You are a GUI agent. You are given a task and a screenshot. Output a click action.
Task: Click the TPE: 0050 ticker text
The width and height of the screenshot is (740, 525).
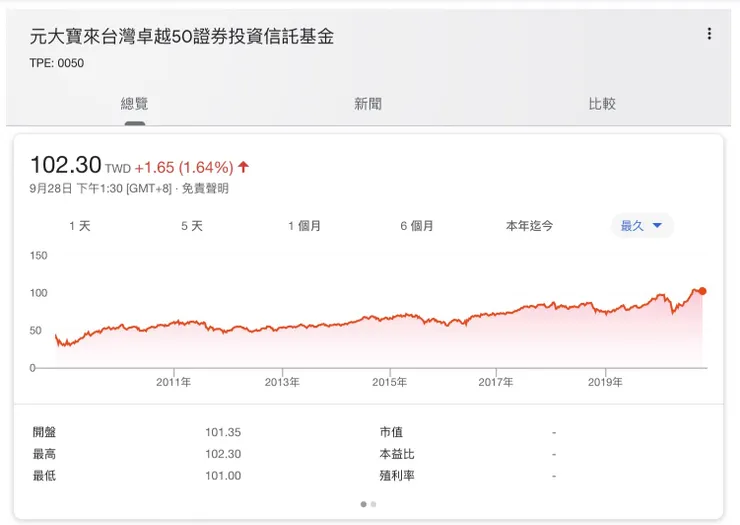(57, 63)
